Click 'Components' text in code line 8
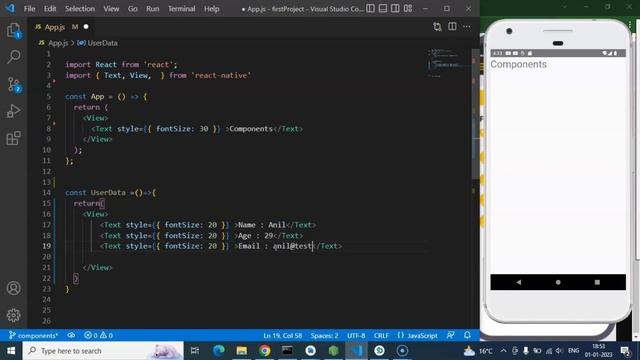This screenshot has width=640, height=360. (251, 129)
